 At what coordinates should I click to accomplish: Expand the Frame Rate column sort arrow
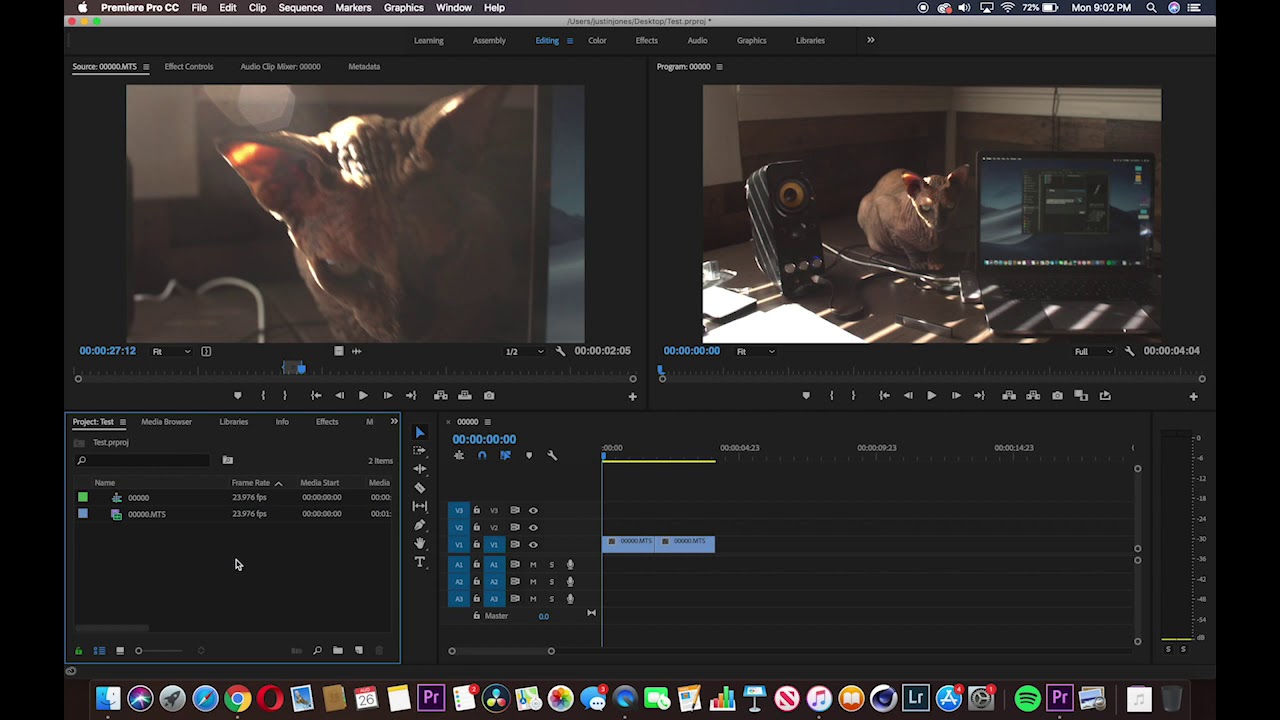pyautogui.click(x=278, y=483)
